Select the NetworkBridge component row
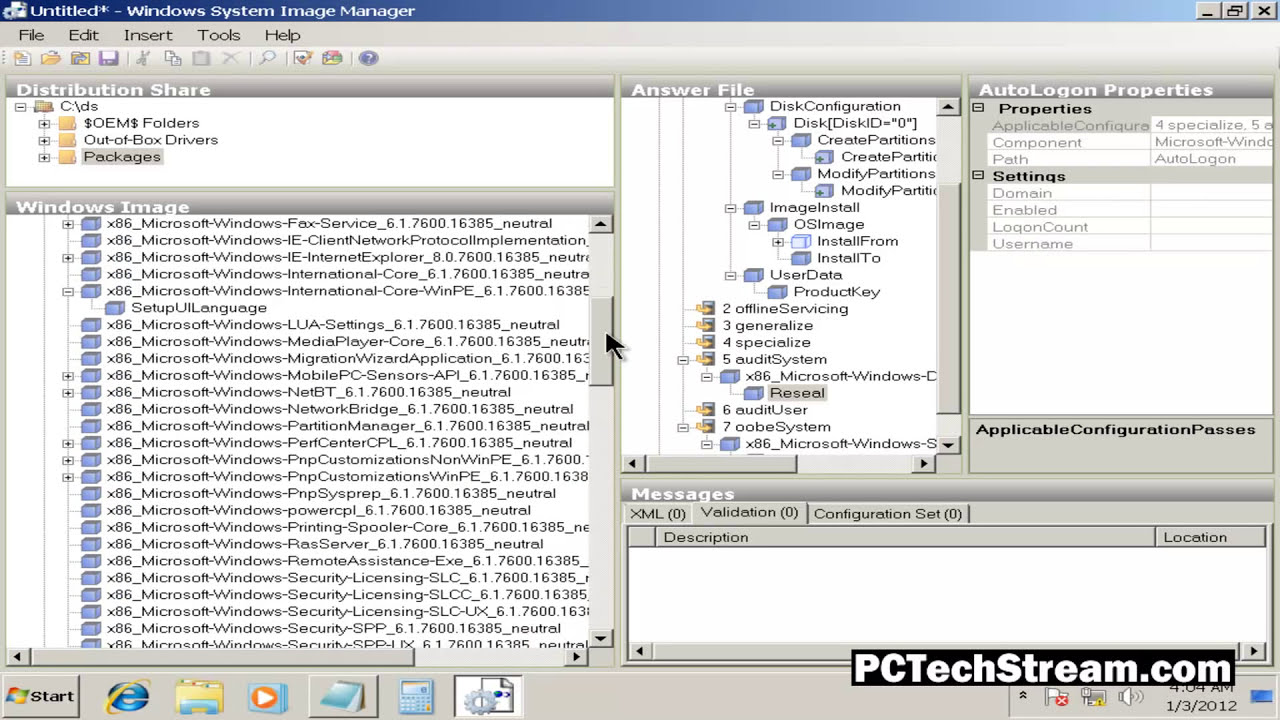1280x720 pixels. tap(340, 409)
